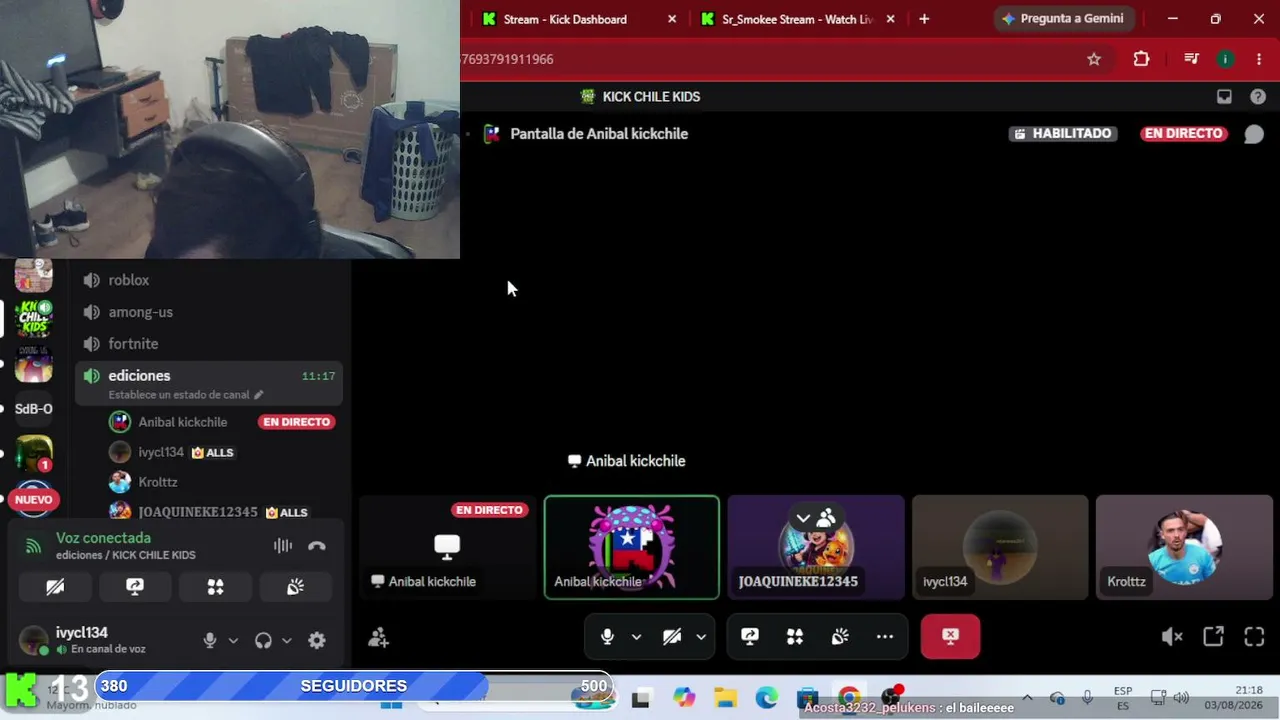The image size is (1280, 720).
Task: Click JOAQUINEKE12345 in the channel member list
Action: [x=197, y=512]
